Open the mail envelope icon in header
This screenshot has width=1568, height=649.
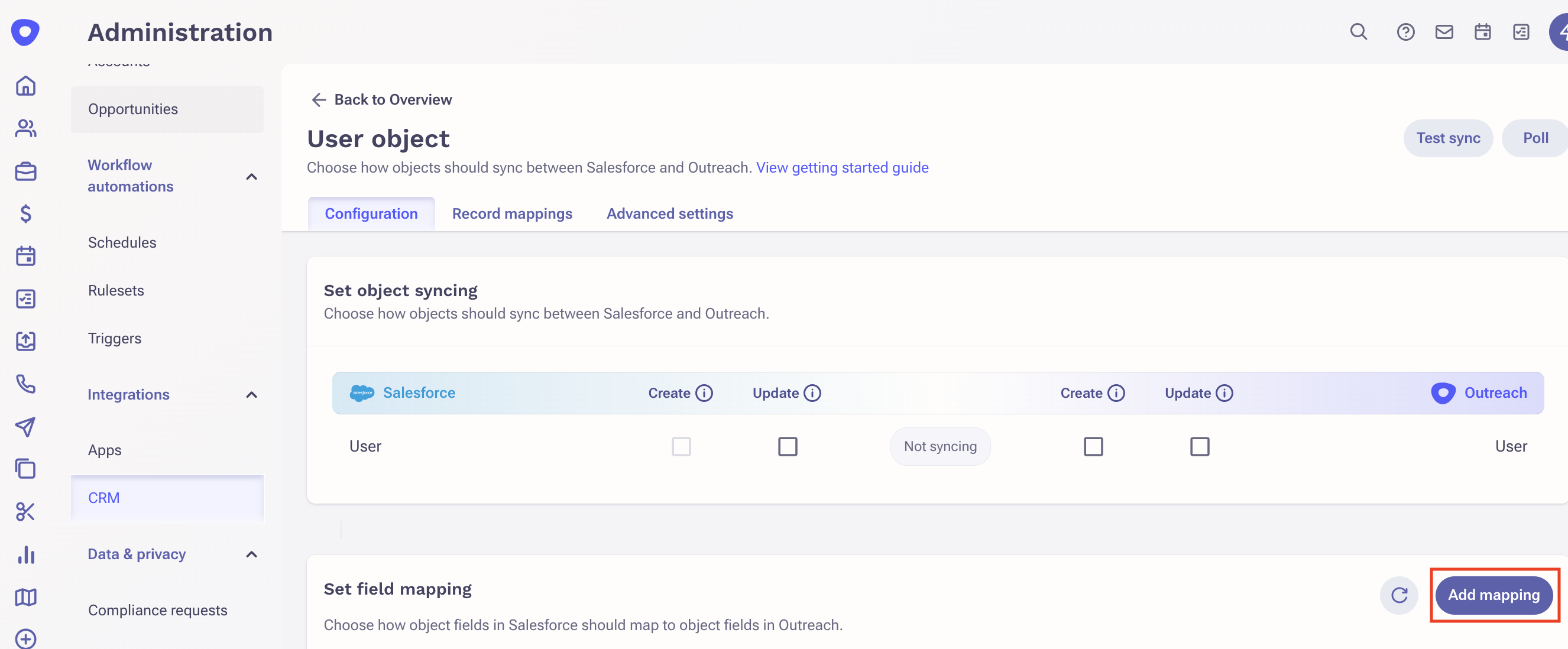[x=1444, y=32]
